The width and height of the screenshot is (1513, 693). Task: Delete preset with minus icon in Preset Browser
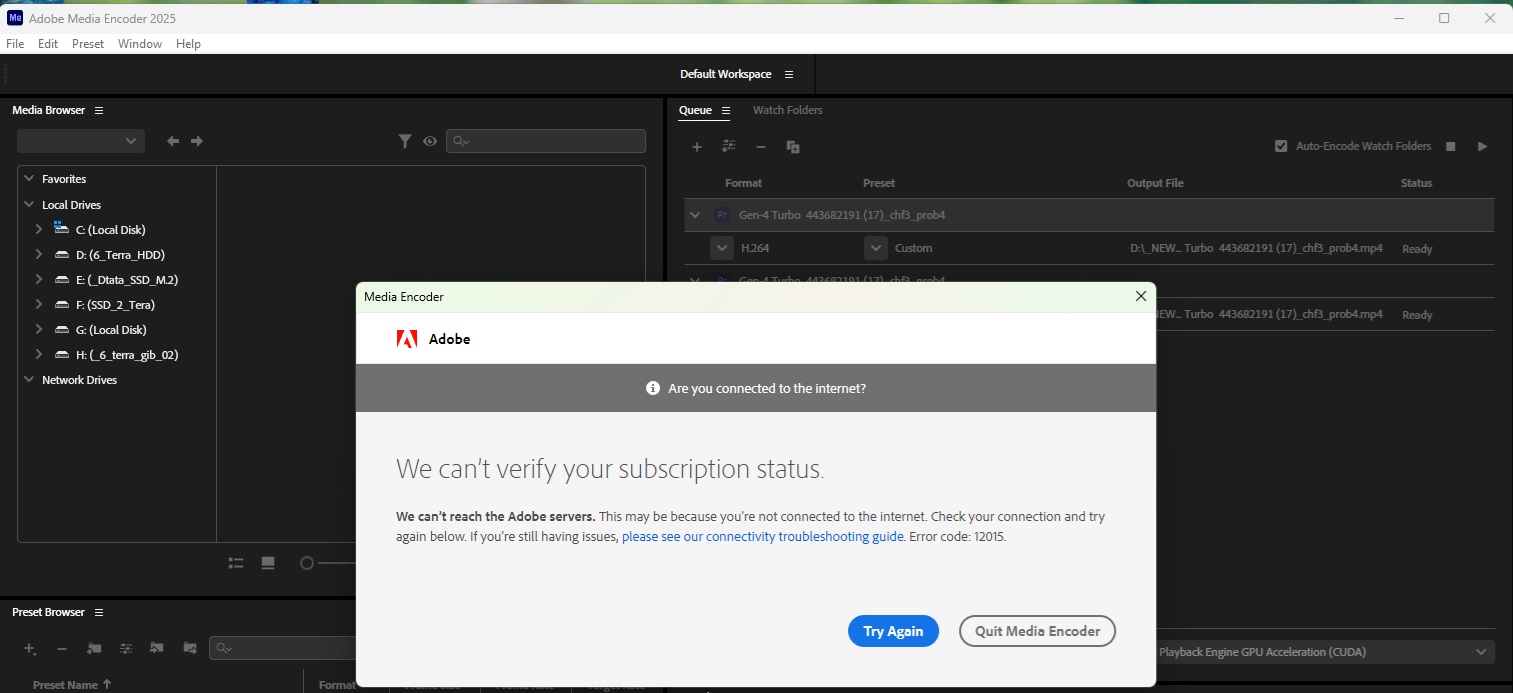pos(62,648)
